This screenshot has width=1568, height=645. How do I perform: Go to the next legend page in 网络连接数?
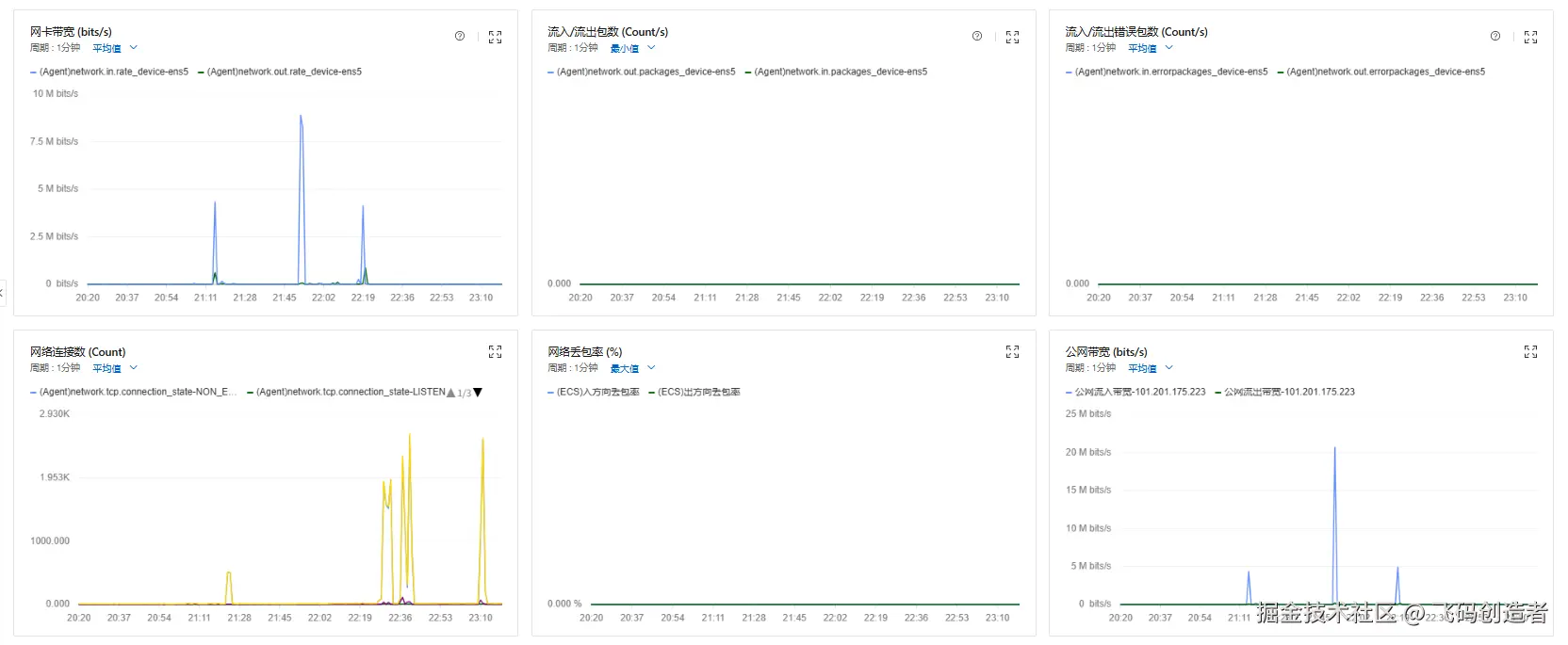point(478,393)
